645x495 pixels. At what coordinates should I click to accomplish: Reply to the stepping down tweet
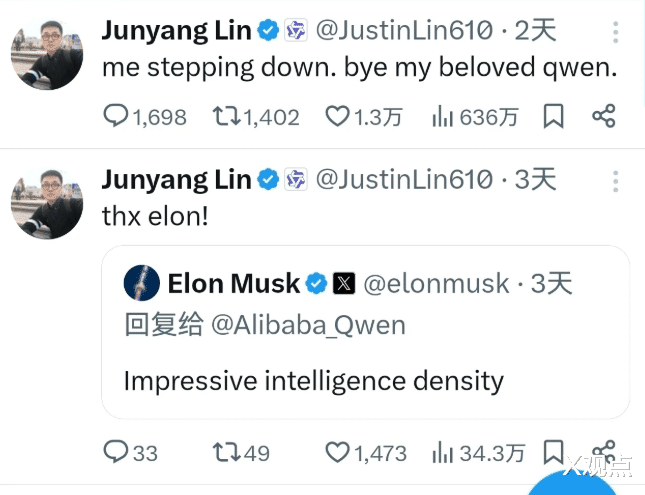click(116, 117)
